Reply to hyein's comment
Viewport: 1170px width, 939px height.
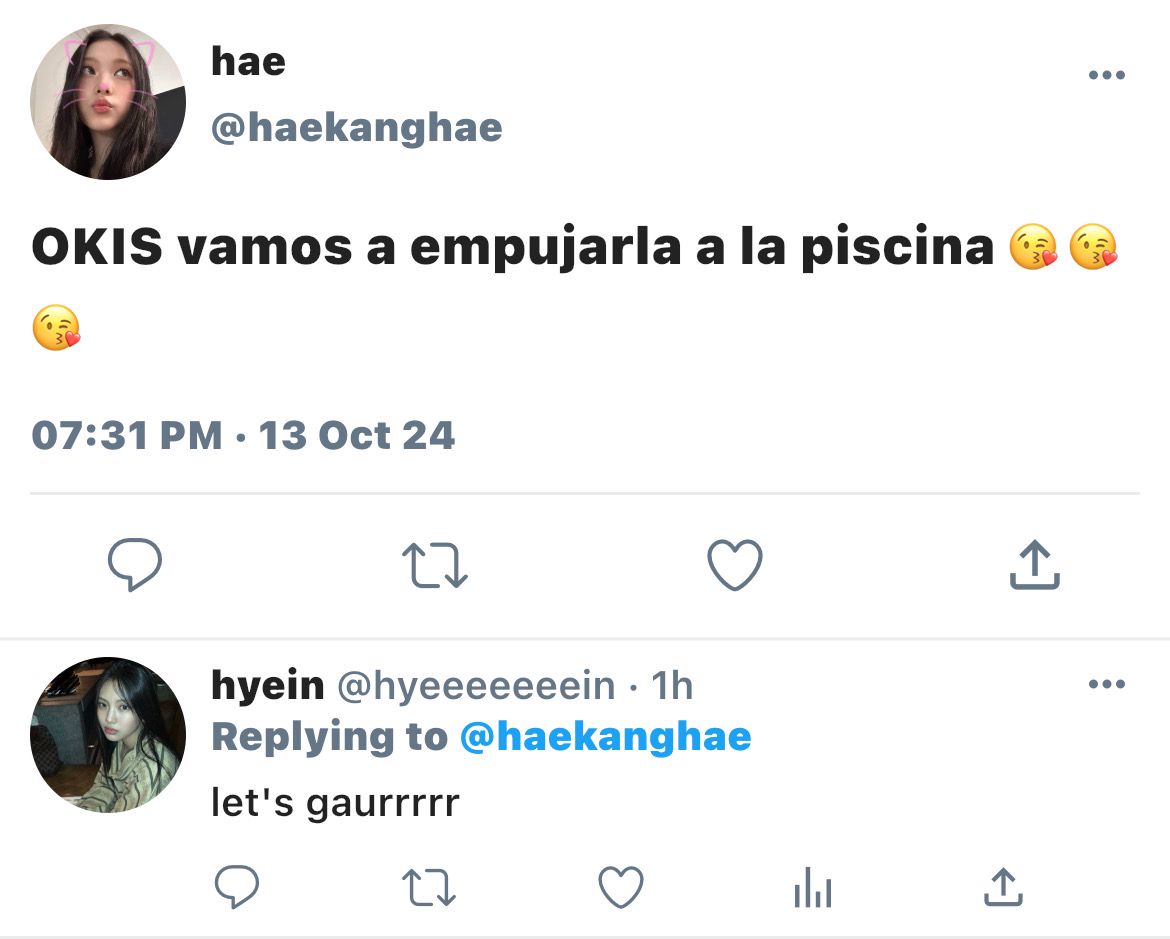(237, 886)
